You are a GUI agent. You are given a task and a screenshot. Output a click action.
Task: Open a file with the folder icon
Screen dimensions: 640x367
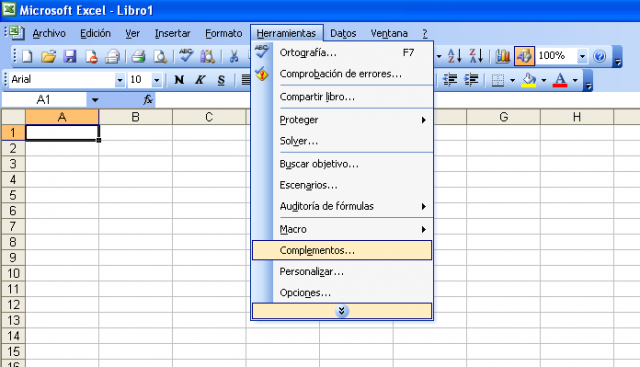(49, 56)
